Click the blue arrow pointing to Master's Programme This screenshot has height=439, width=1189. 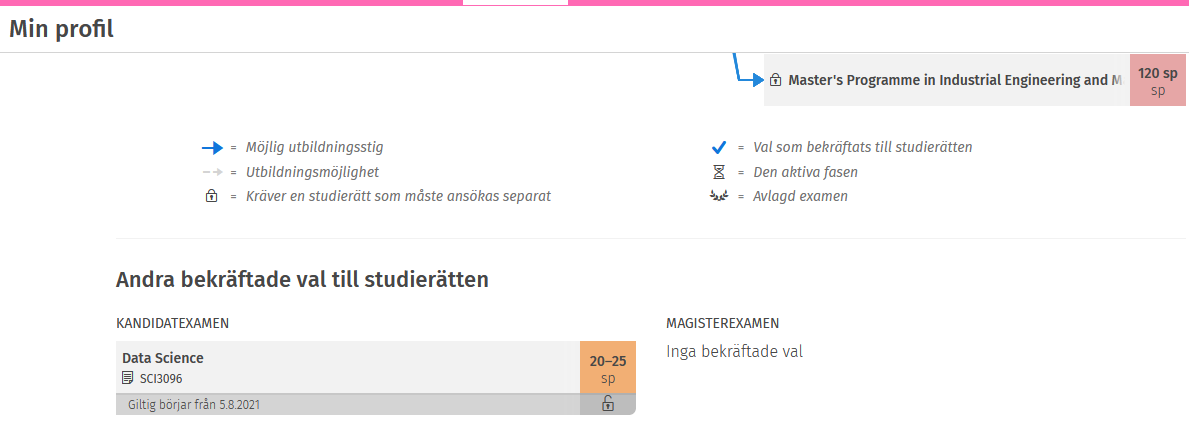click(x=748, y=78)
